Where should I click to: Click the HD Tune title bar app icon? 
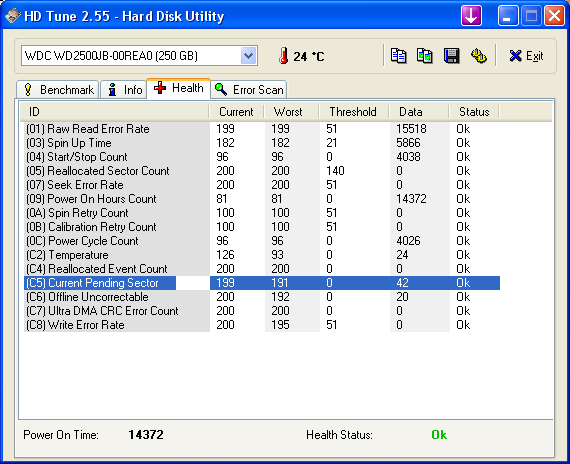click(12, 16)
